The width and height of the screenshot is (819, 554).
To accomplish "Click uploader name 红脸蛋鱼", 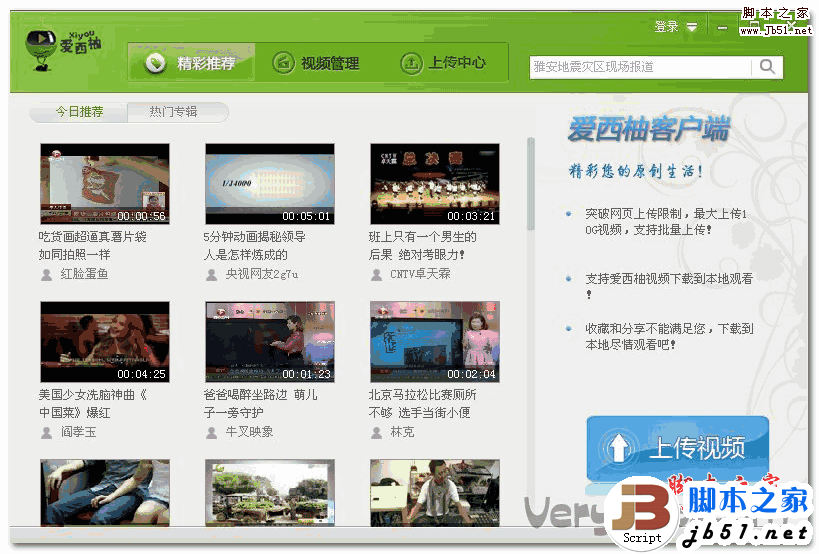I will [84, 274].
